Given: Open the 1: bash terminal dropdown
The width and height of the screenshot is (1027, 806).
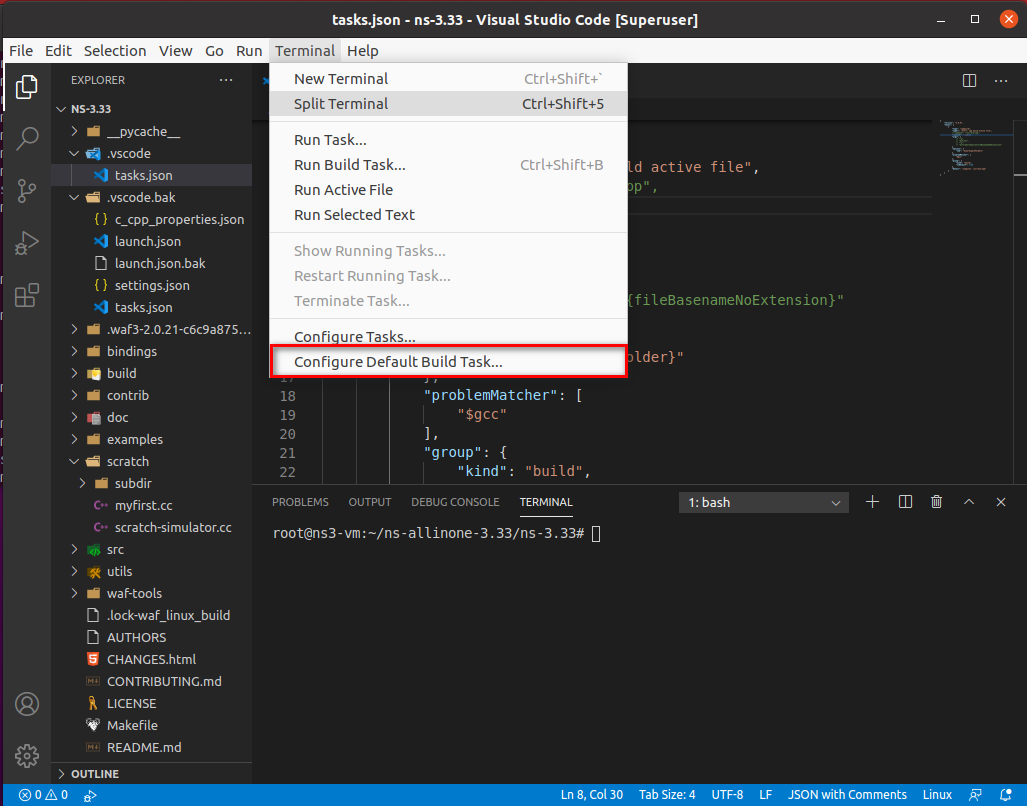Looking at the screenshot, I should [764, 503].
